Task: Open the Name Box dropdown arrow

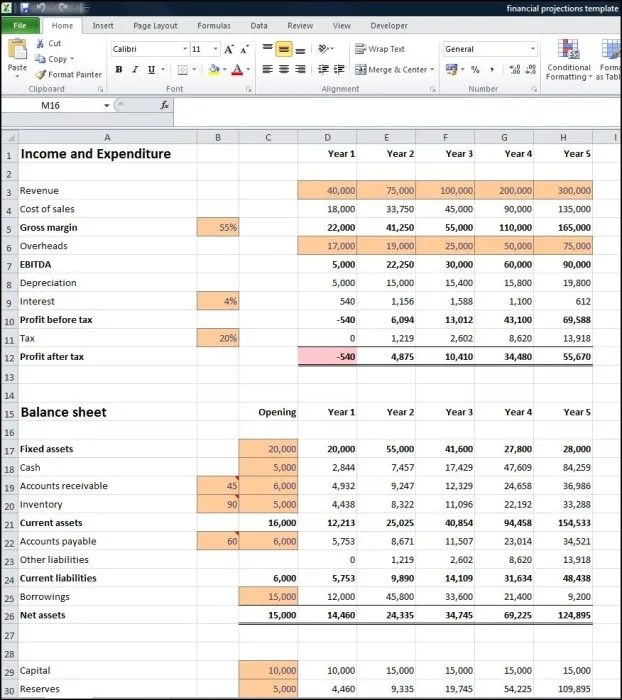Action: (107, 105)
